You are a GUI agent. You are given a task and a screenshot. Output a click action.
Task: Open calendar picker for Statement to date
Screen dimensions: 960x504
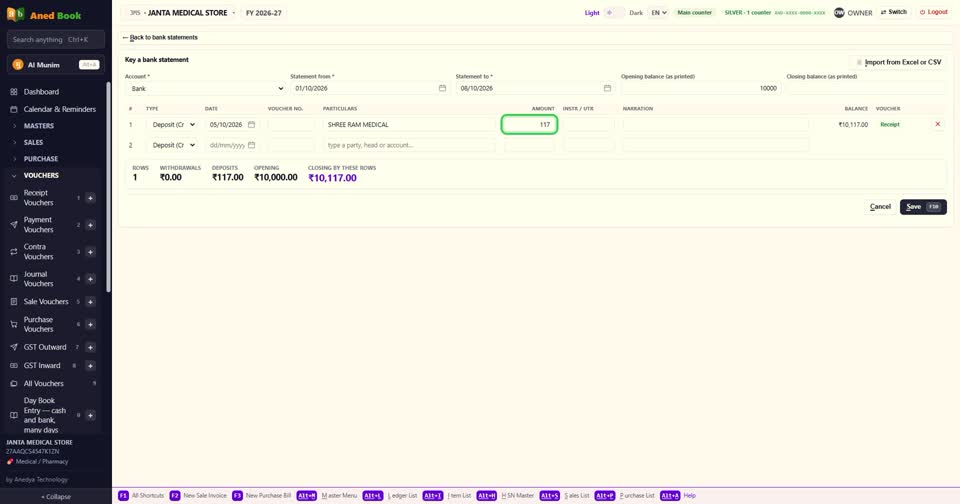pyautogui.click(x=607, y=88)
